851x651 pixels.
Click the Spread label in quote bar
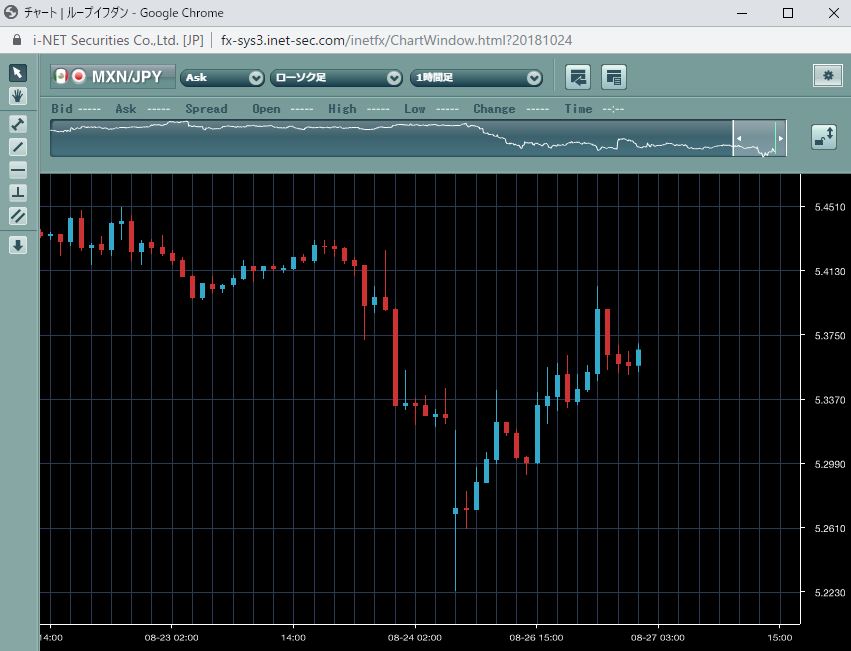[206, 109]
